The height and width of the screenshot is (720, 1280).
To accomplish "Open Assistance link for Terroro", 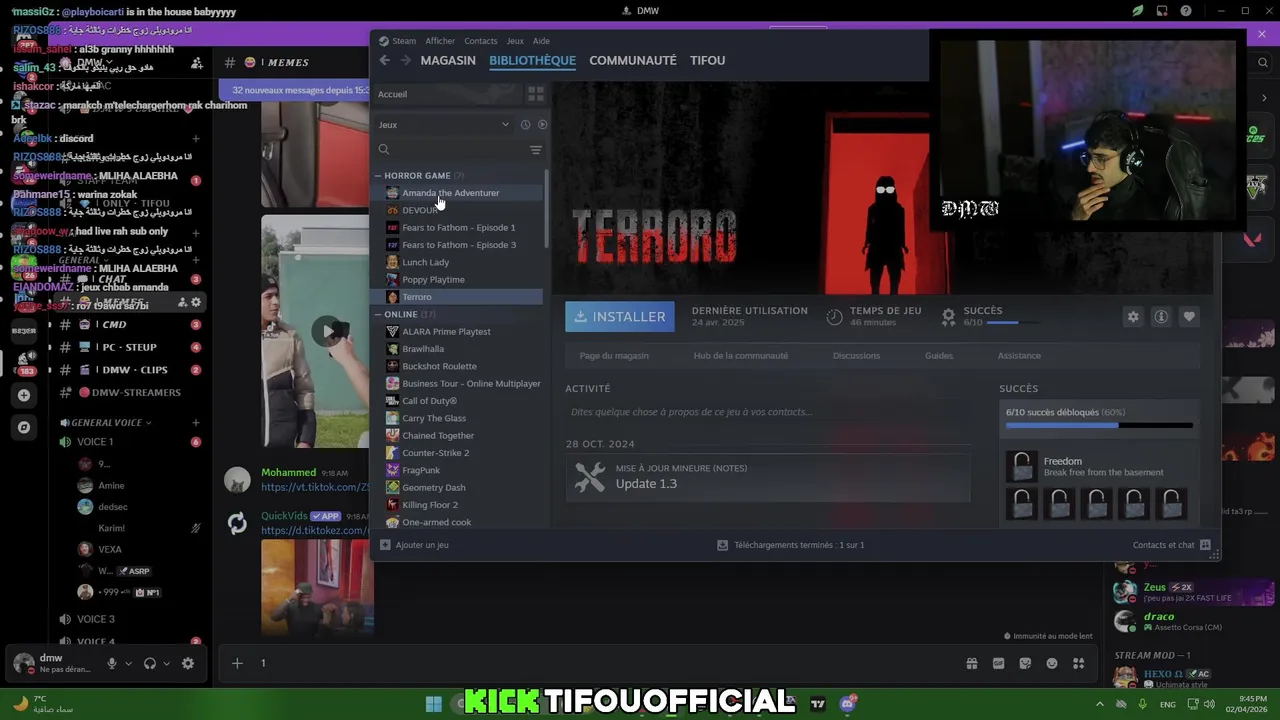I will pyautogui.click(x=1019, y=356).
